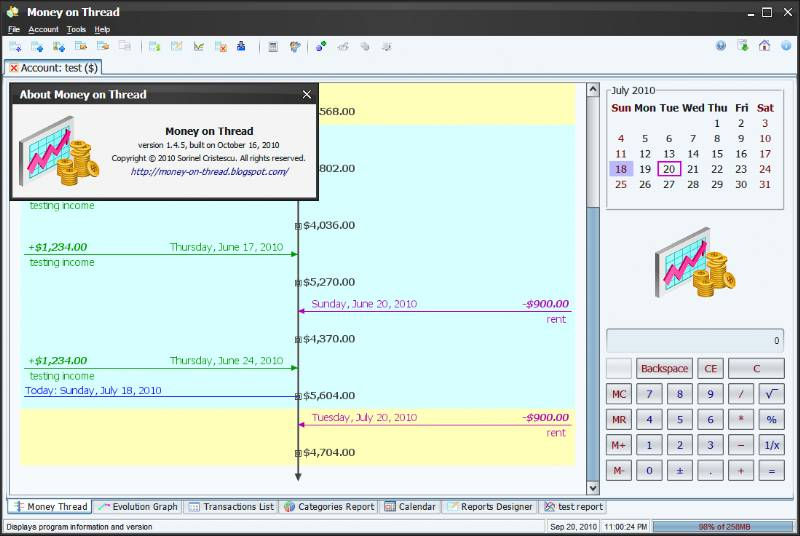This screenshot has height=536, width=800.
Task: Click the CE calculator button
Action: [x=710, y=368]
